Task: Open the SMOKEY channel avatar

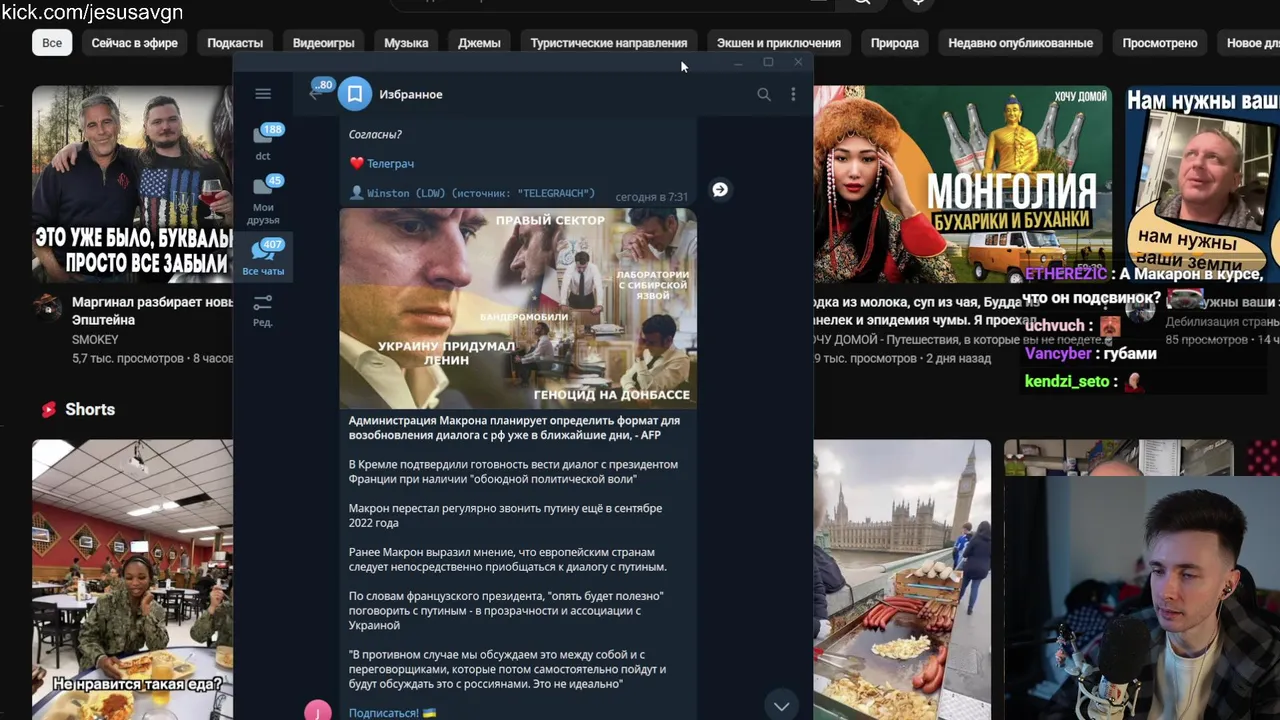Action: coord(47,307)
